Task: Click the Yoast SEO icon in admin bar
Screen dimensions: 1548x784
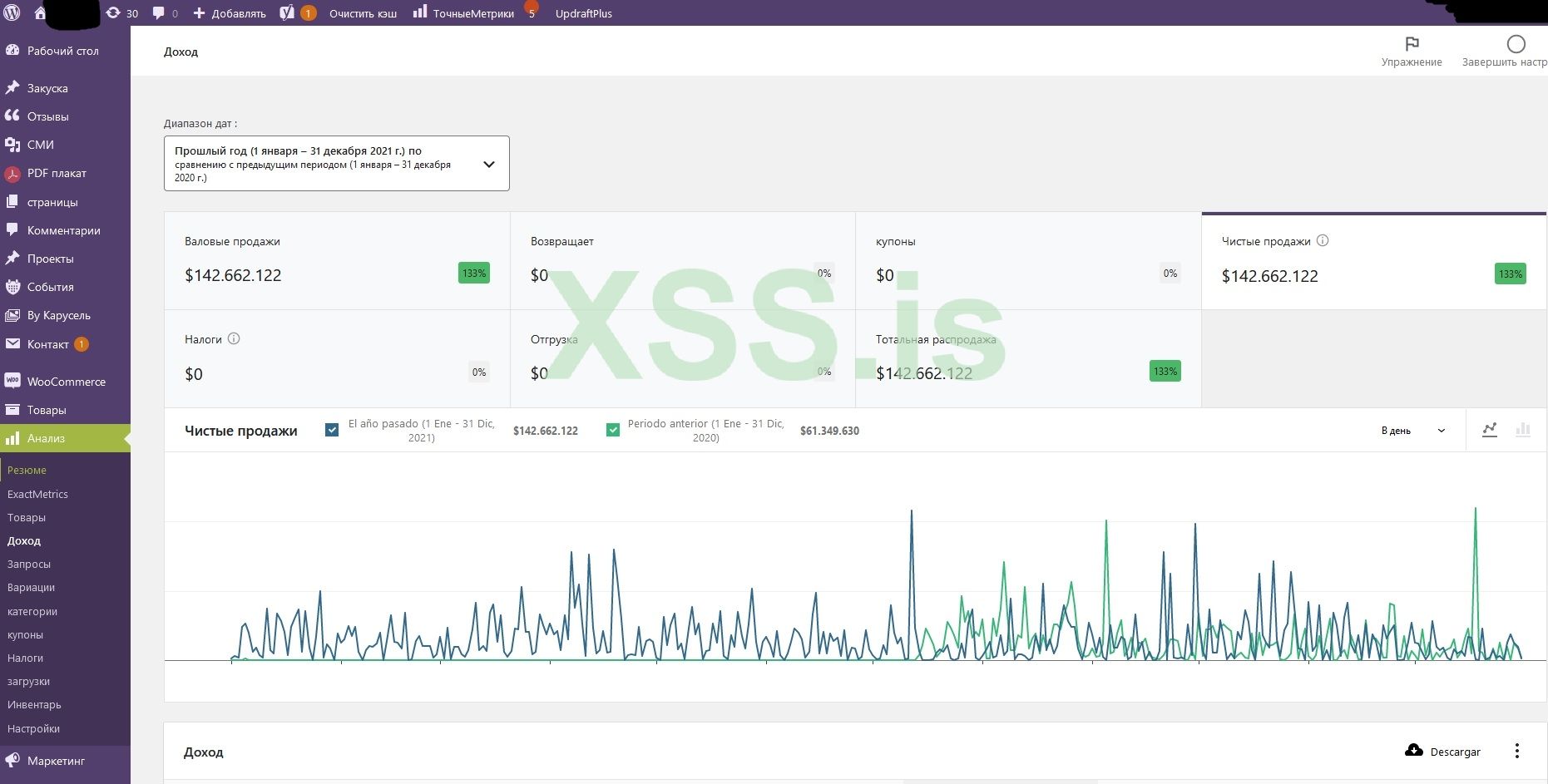Action: [x=286, y=13]
